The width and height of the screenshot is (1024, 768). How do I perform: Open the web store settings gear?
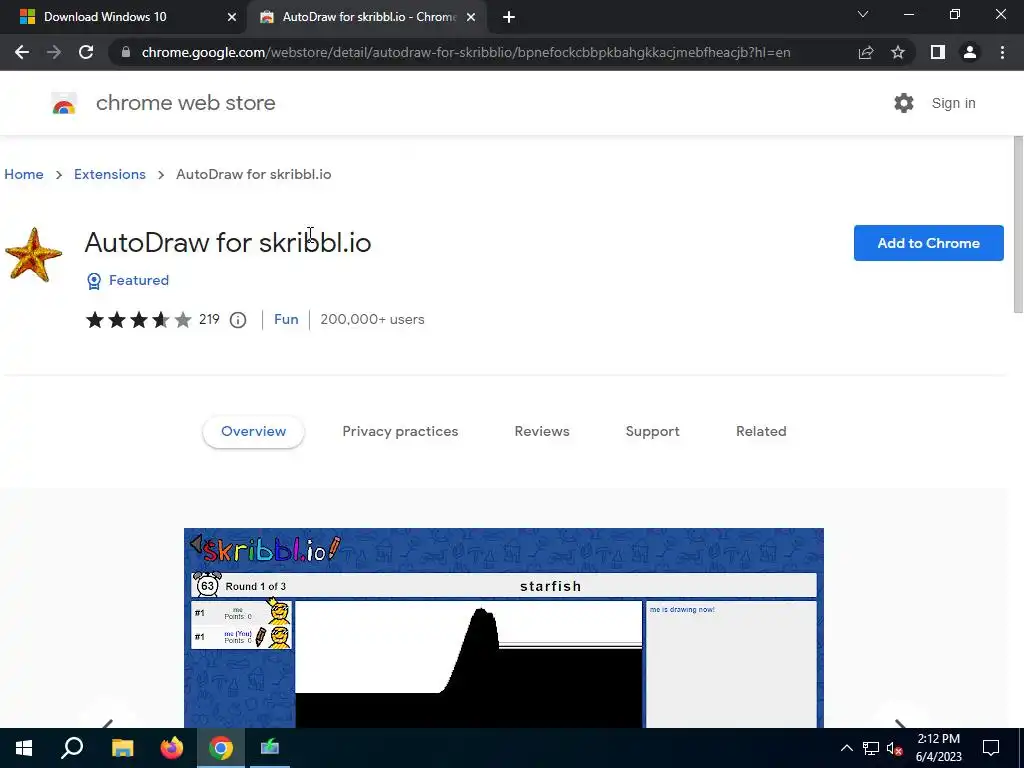pyautogui.click(x=904, y=103)
